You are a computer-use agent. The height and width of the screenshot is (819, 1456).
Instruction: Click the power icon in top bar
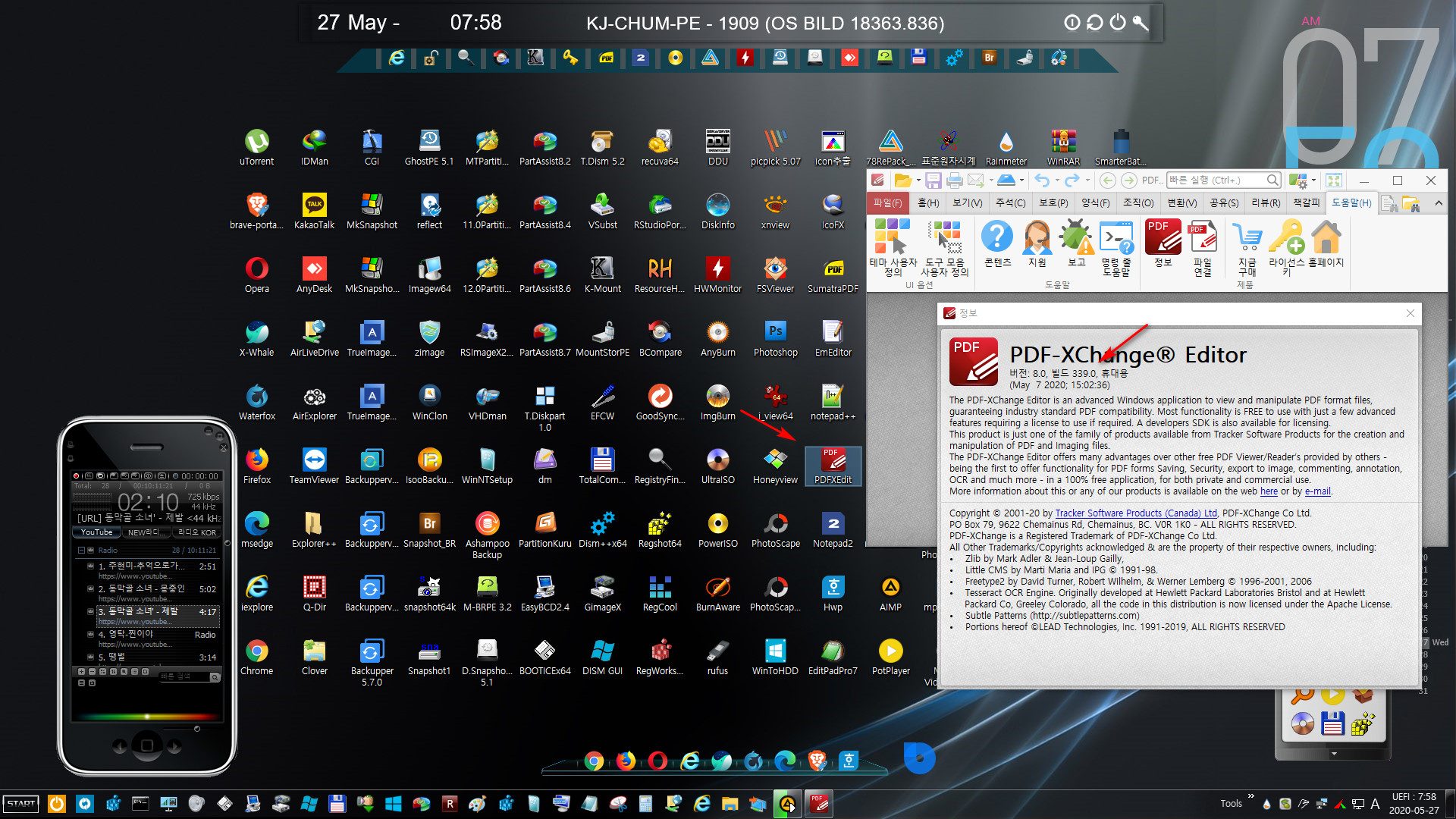coord(1117,23)
